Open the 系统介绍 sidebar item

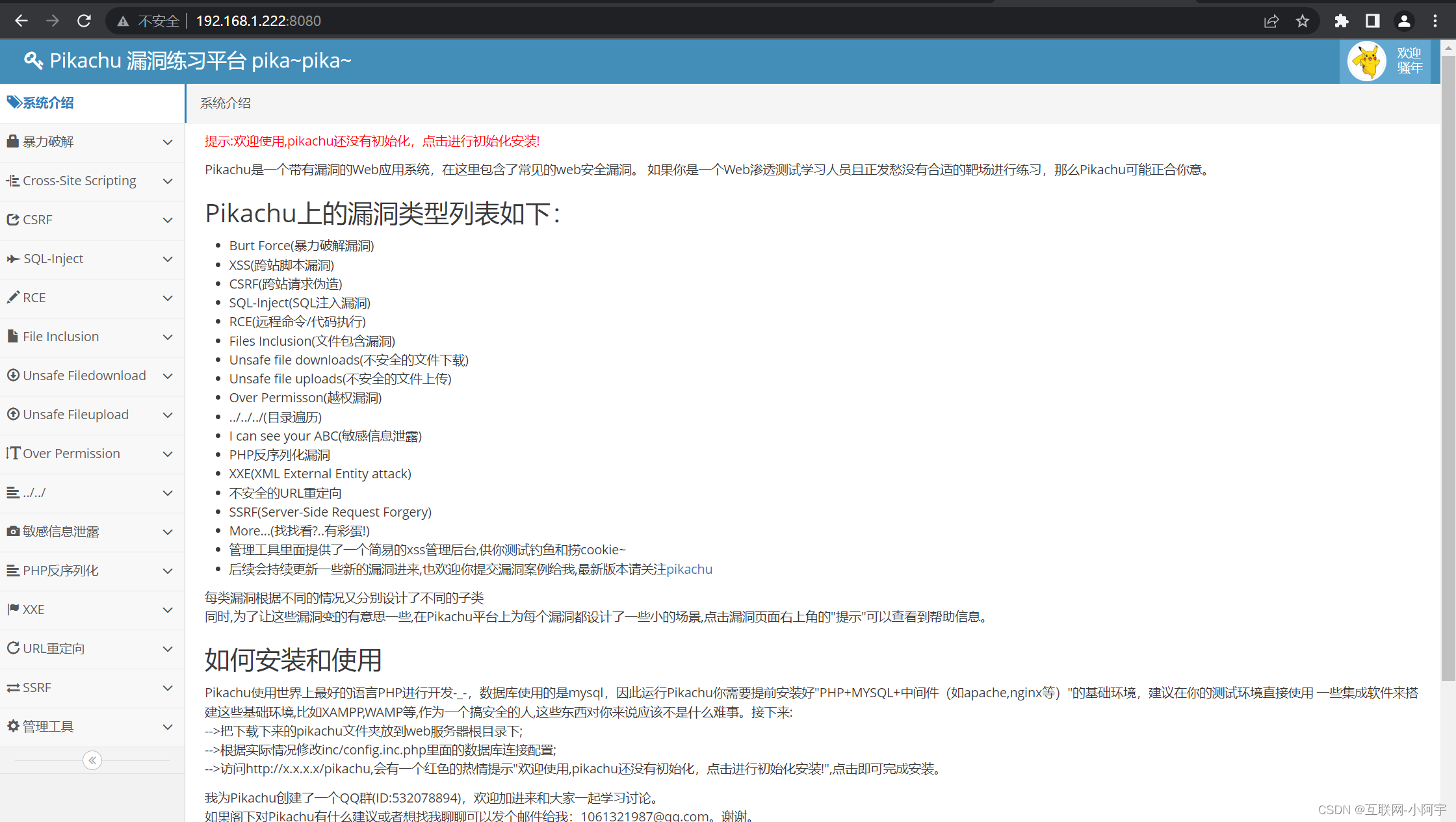[48, 103]
